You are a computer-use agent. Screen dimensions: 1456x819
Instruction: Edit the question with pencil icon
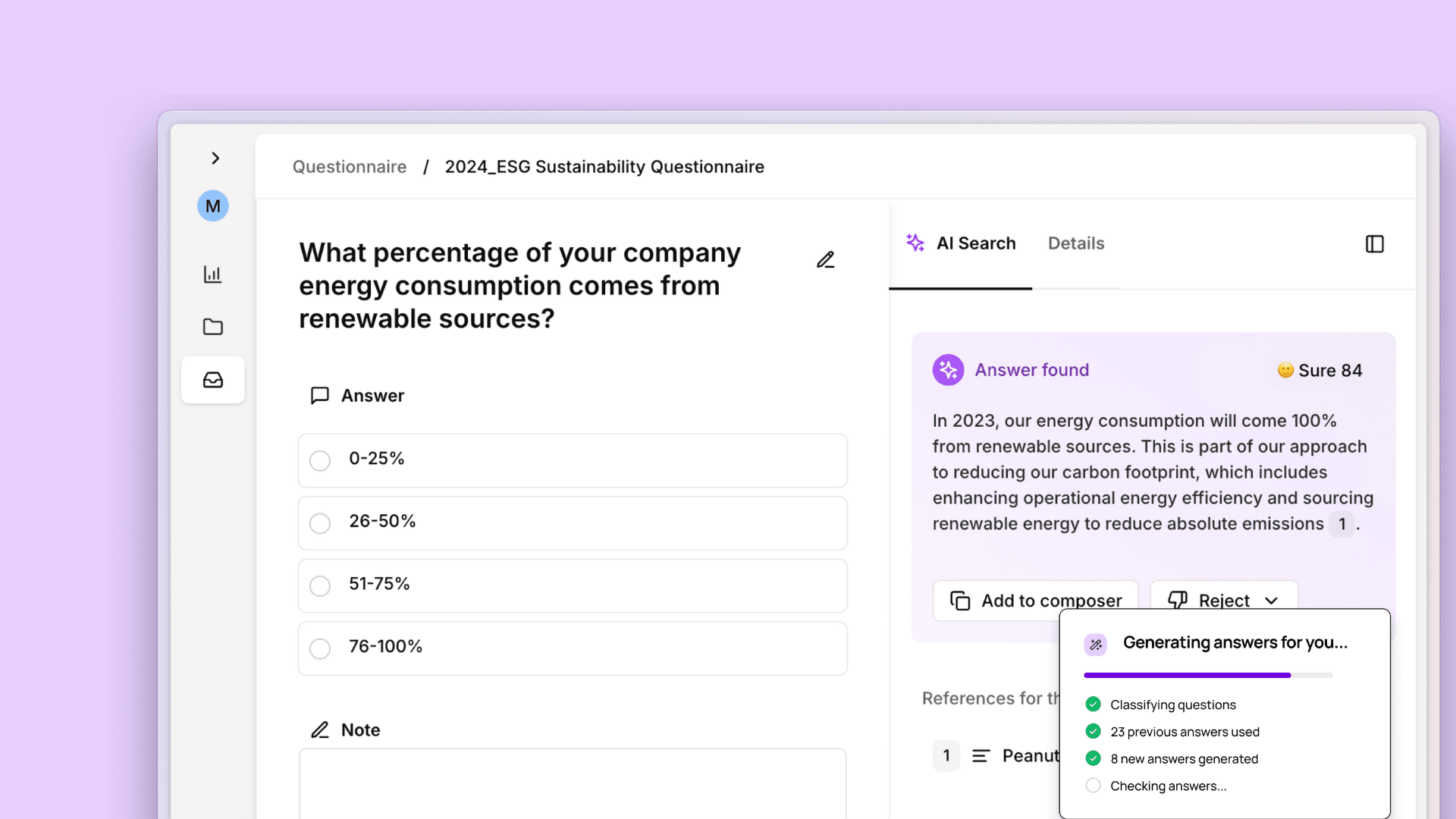826,260
